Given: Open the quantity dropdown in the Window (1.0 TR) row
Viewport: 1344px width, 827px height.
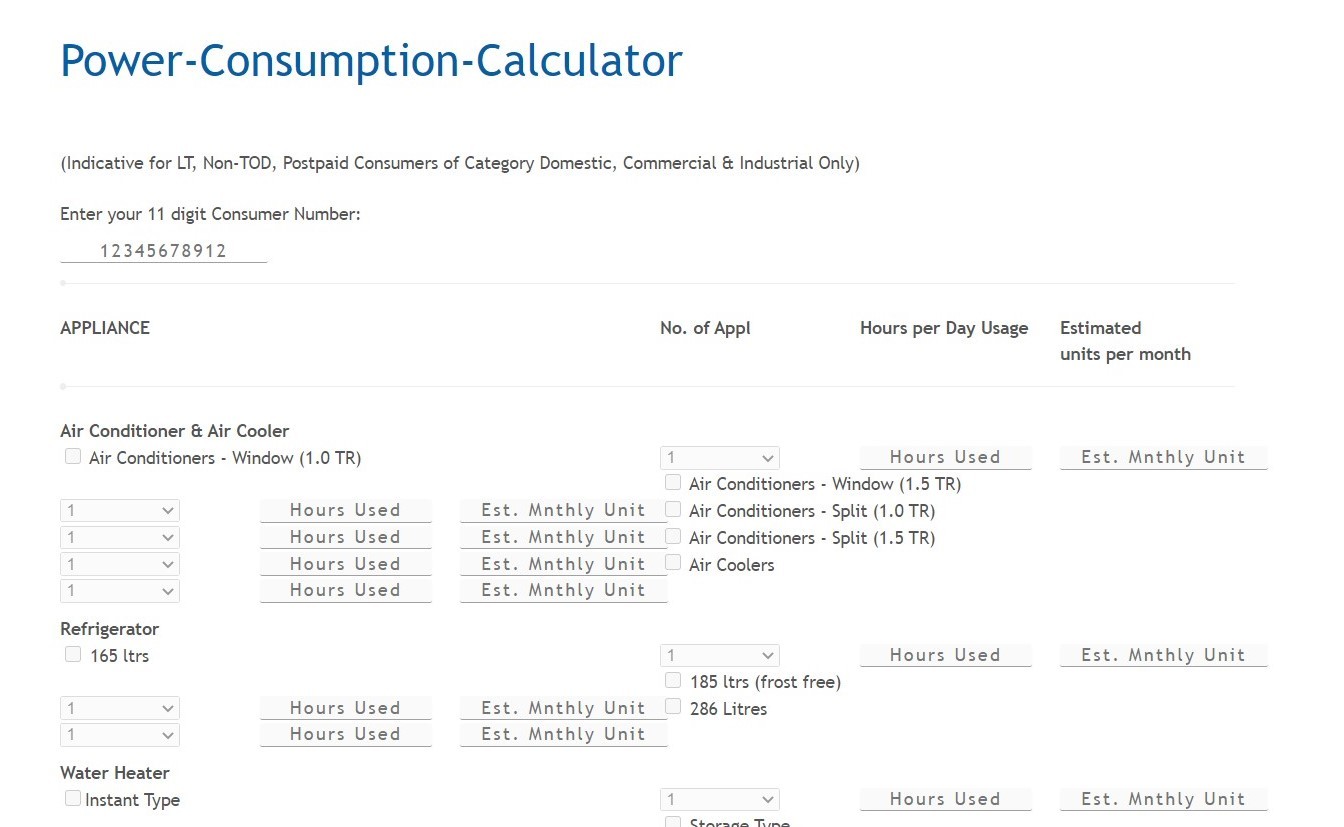Looking at the screenshot, I should pyautogui.click(x=719, y=458).
